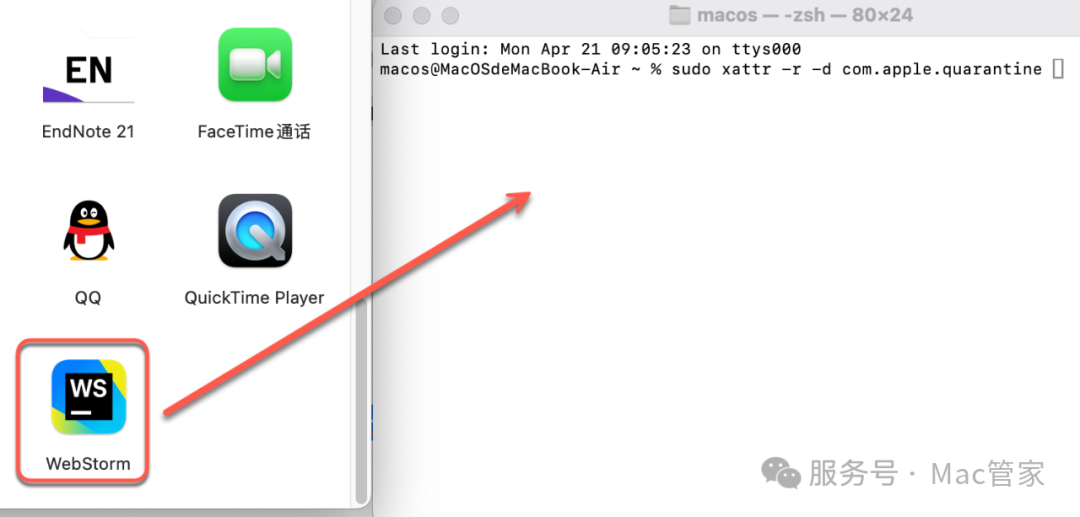Select the QuickTime Player icon
1080x517 pixels.
[255, 231]
